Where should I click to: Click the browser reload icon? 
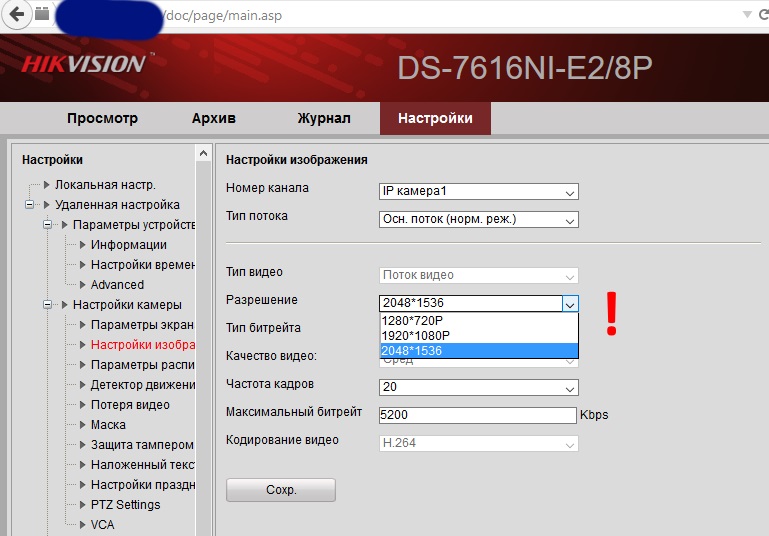tap(764, 15)
